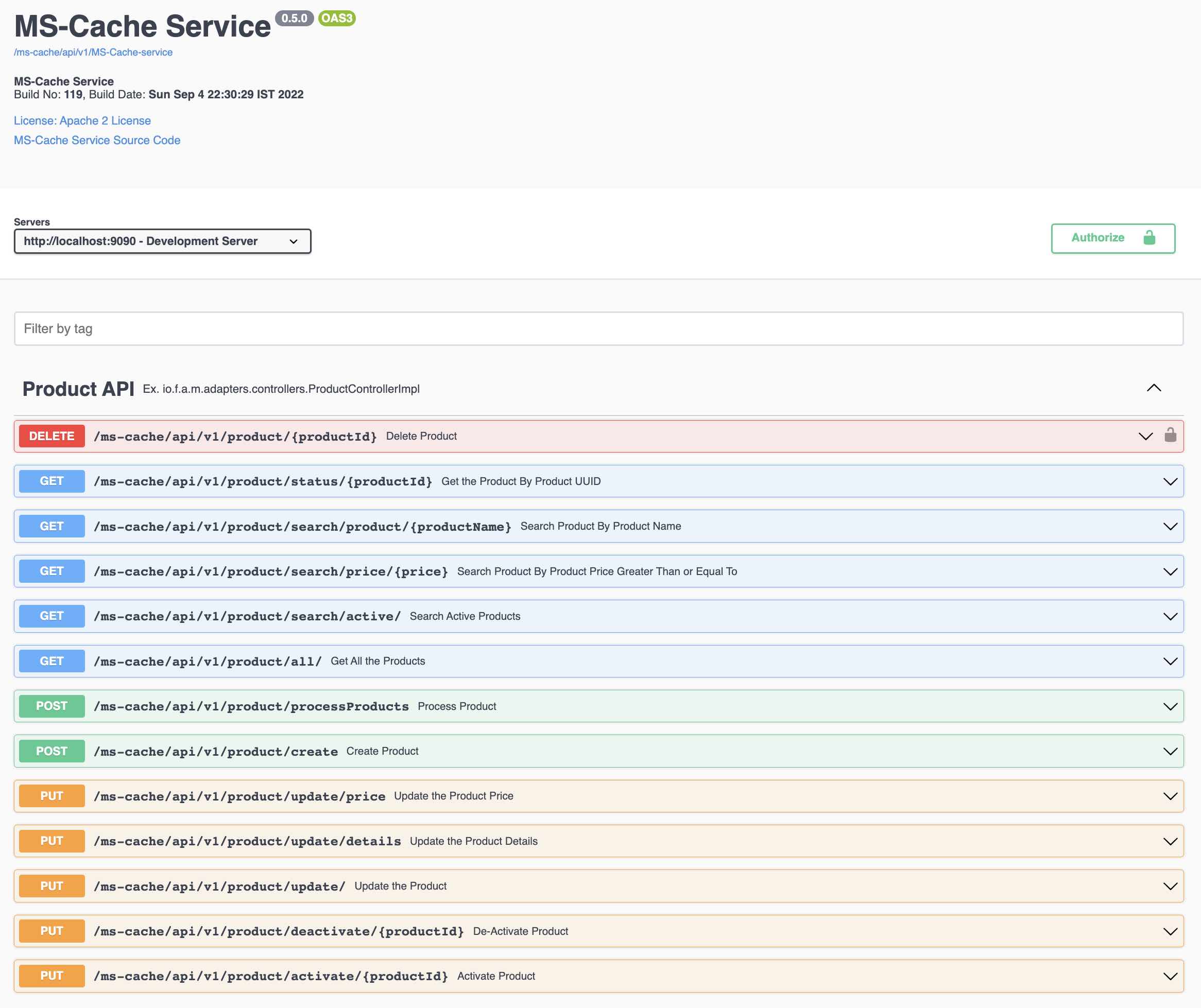Click POST badge for Process Product
This screenshot has height=1008, width=1201.
tap(52, 706)
